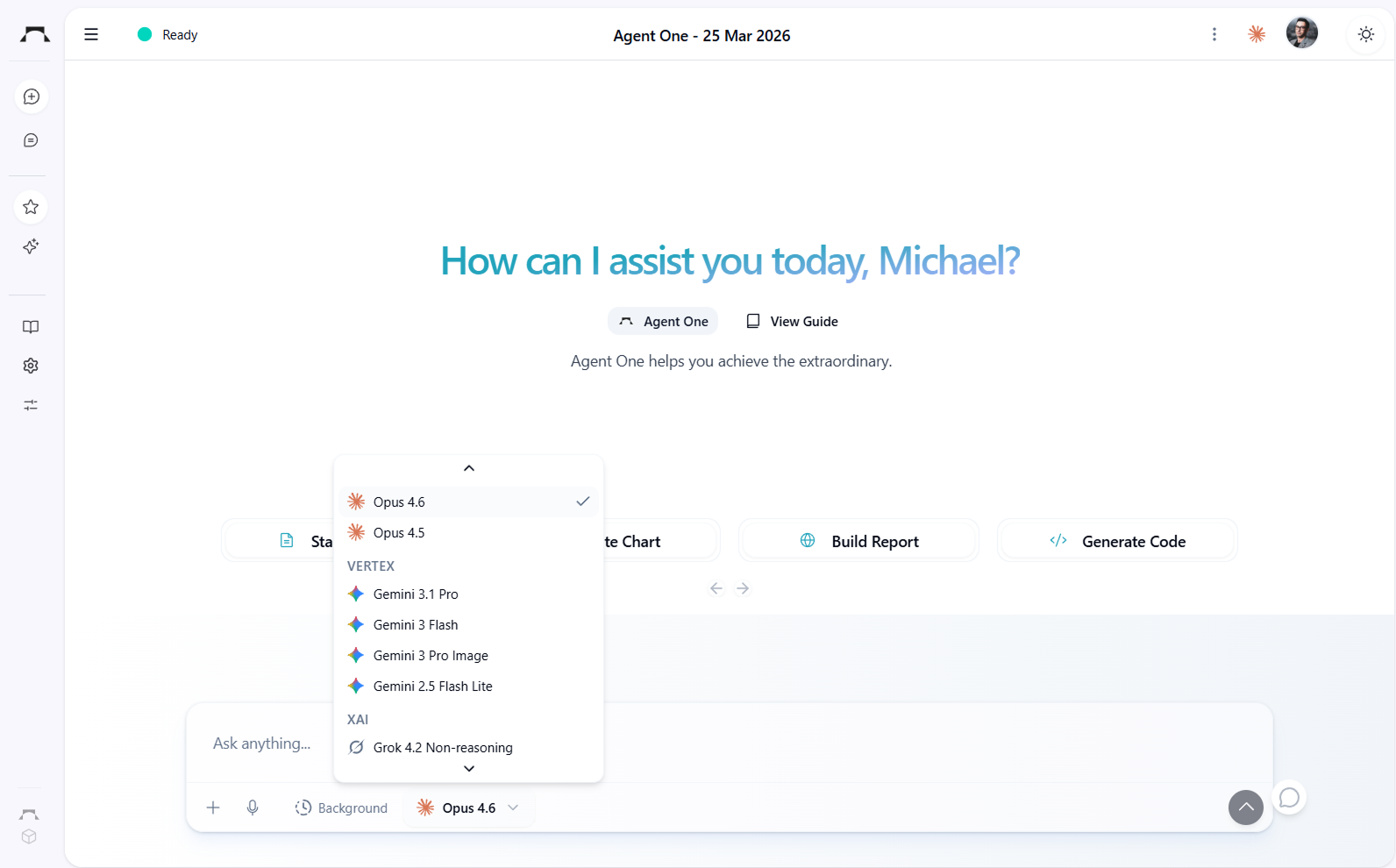
Task: Click the Agent One - 25 Mar 2026 title
Action: click(x=702, y=35)
